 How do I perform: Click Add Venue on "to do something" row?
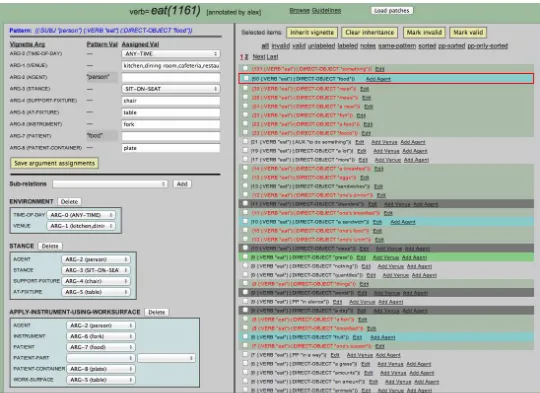[x=384, y=142]
